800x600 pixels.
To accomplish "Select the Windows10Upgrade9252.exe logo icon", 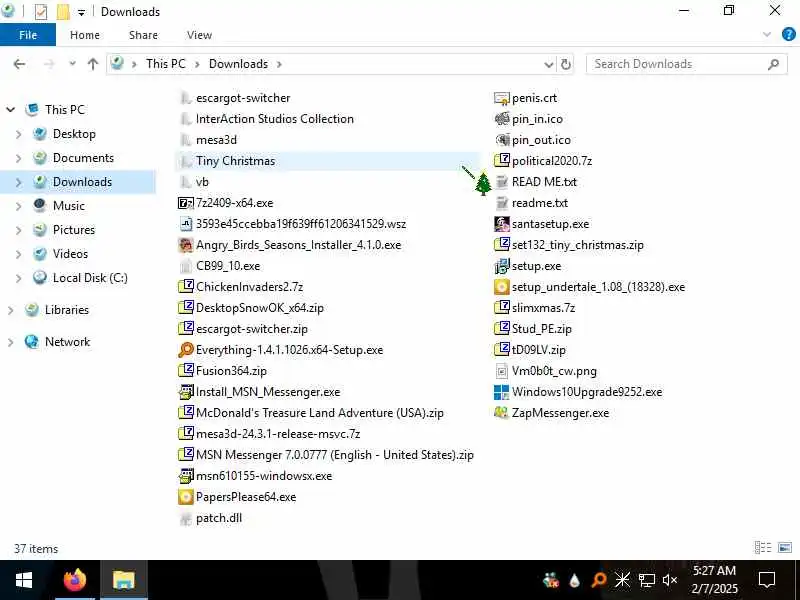I will (502, 392).
